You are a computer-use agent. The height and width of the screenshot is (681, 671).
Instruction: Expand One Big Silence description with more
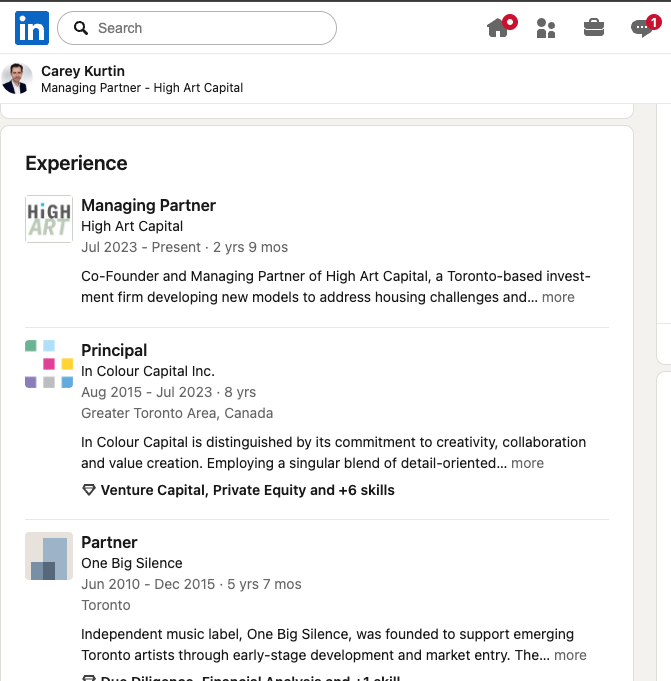[x=570, y=655]
